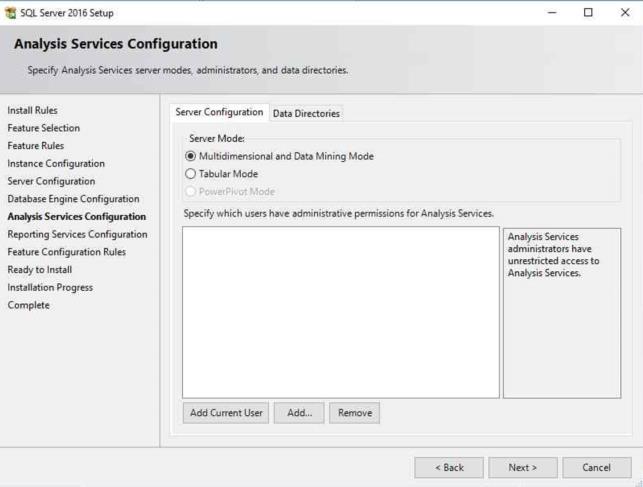This screenshot has width=643, height=487.
Task: Switch to the Data Directories tab
Action: pyautogui.click(x=306, y=114)
